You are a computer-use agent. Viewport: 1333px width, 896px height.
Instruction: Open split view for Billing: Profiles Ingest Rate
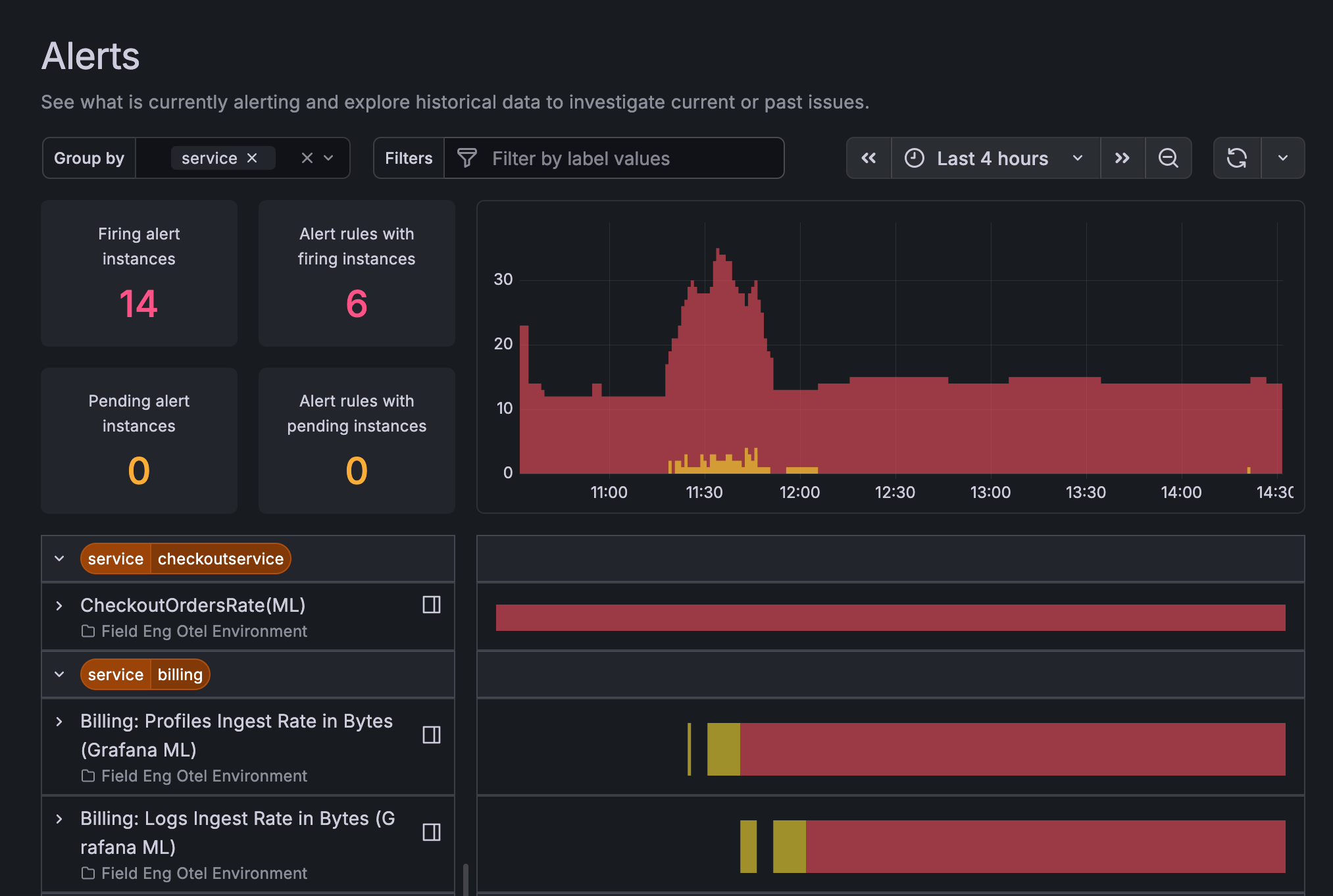(431, 735)
